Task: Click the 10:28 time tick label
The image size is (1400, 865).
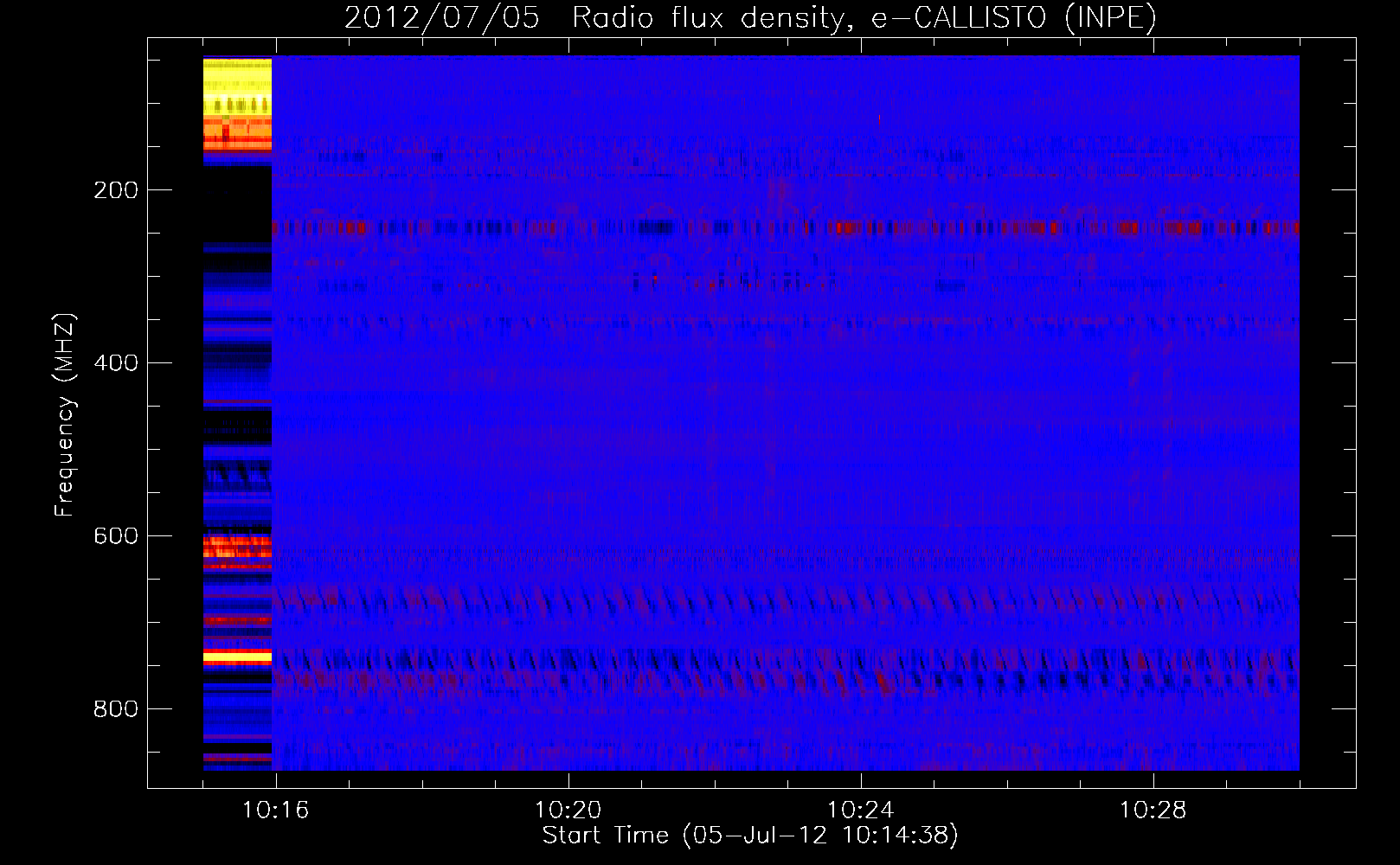Action: pyautogui.click(x=1153, y=811)
